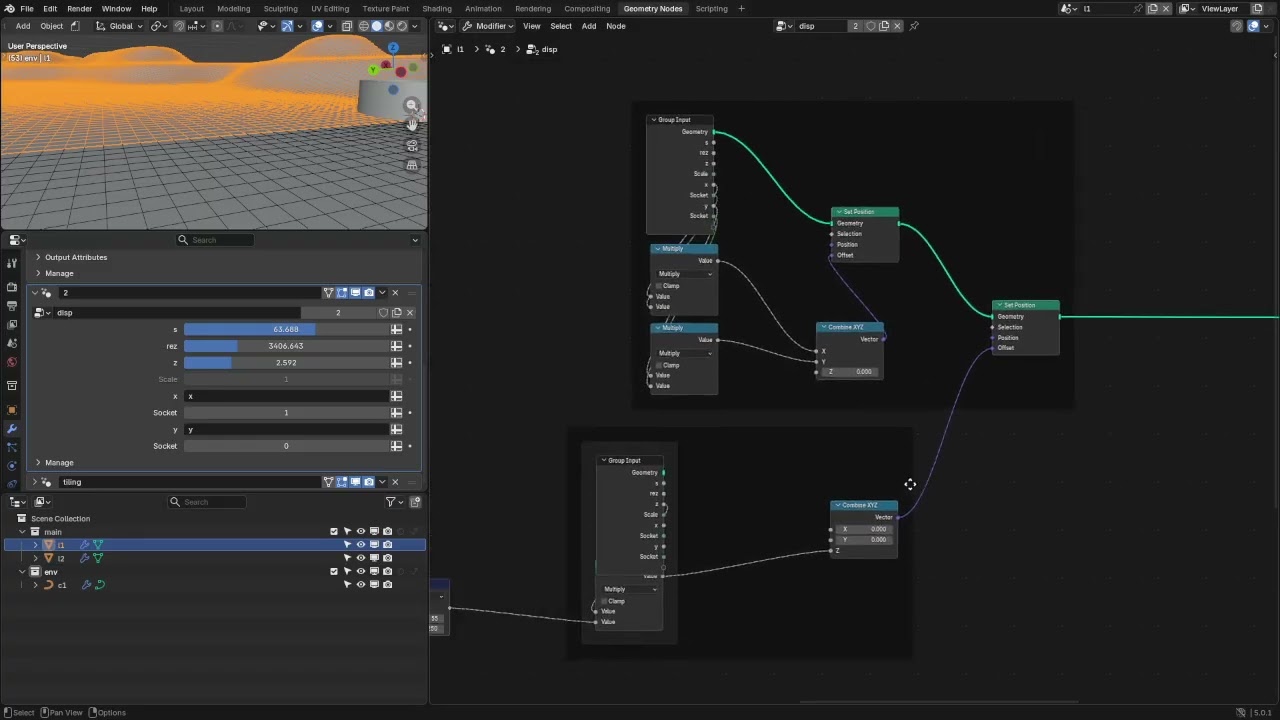Screen dimensions: 1280x720
Task: Open the Output properties tab icon
Action: pos(12,305)
